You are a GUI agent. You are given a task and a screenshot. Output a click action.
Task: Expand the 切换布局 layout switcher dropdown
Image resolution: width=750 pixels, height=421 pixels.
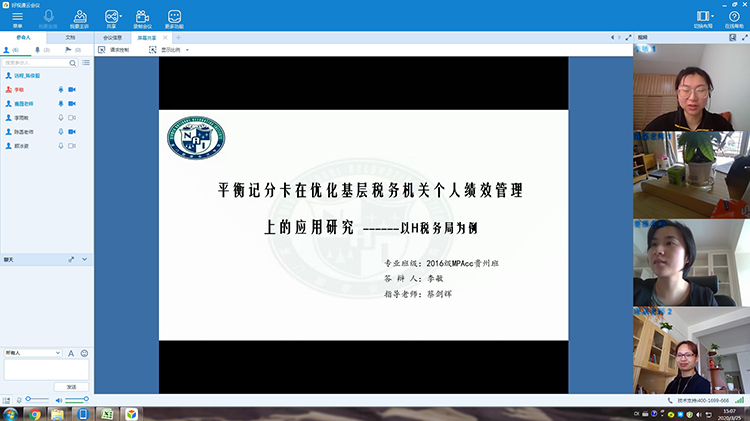point(713,16)
